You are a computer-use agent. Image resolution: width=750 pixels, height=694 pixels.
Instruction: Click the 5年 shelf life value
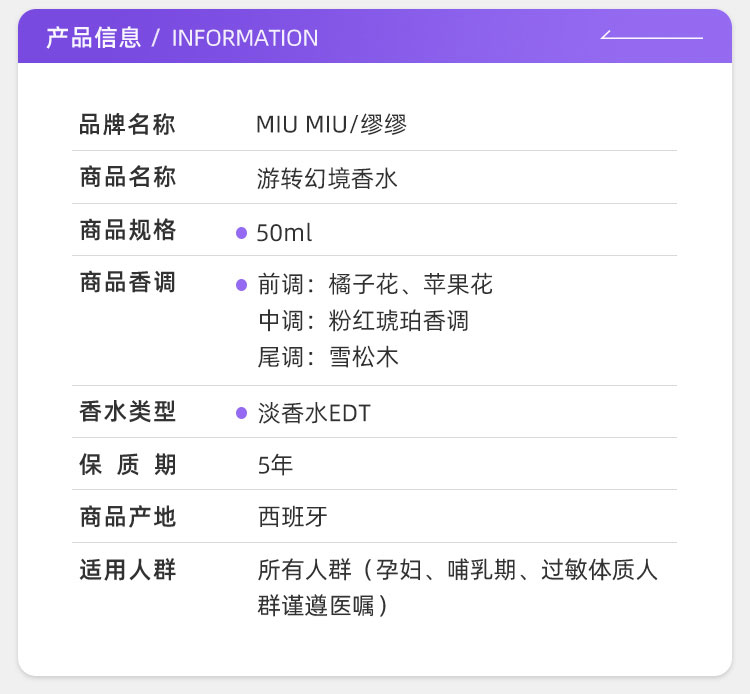(x=275, y=465)
